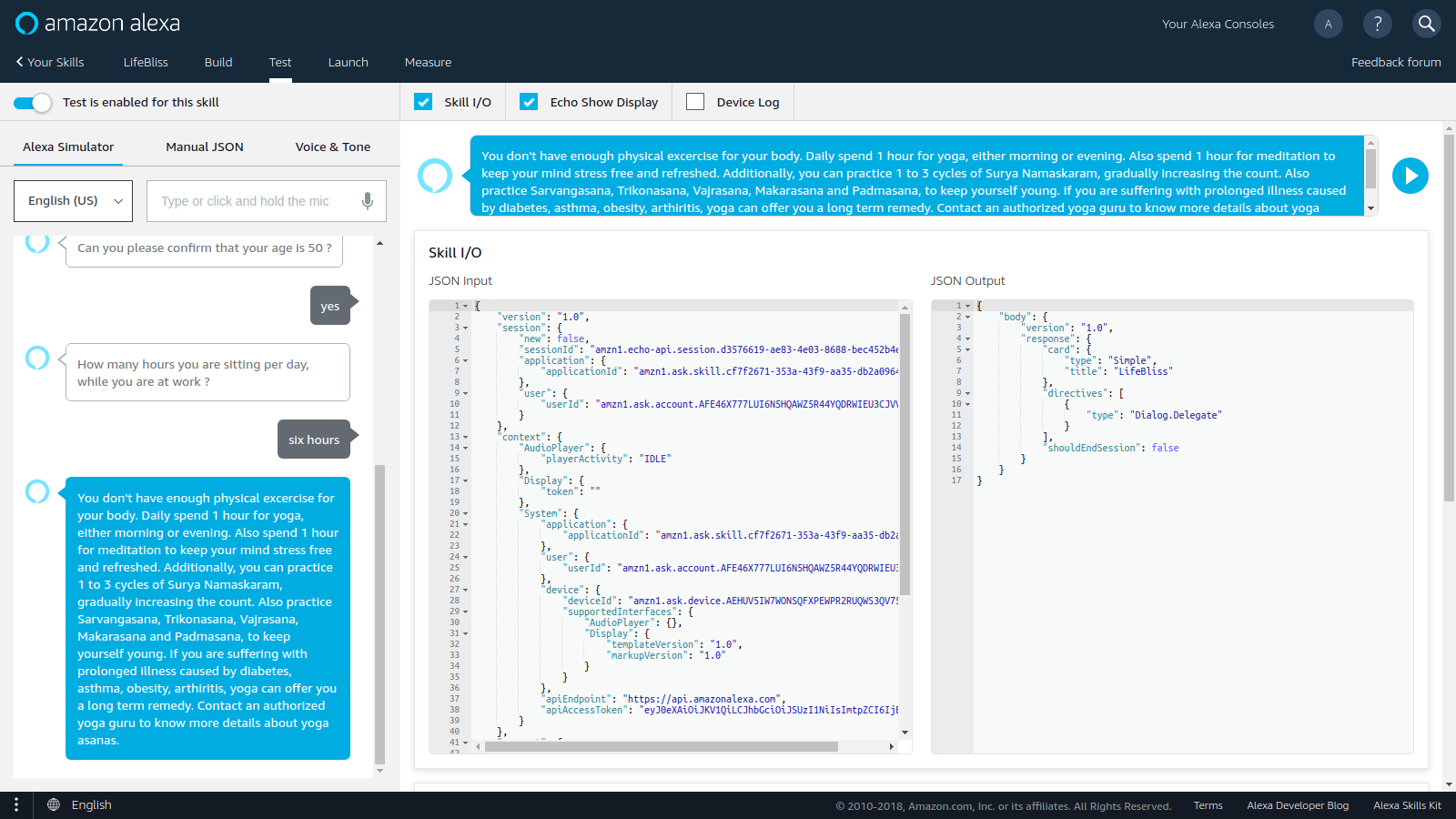
Task: Collapse line 17 "Display" in JSON Input
Action: click(466, 480)
